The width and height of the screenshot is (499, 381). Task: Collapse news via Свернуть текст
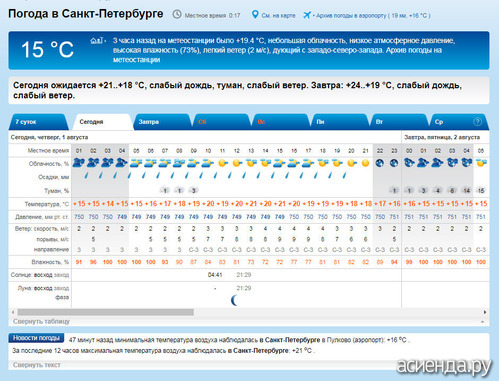[37, 365]
